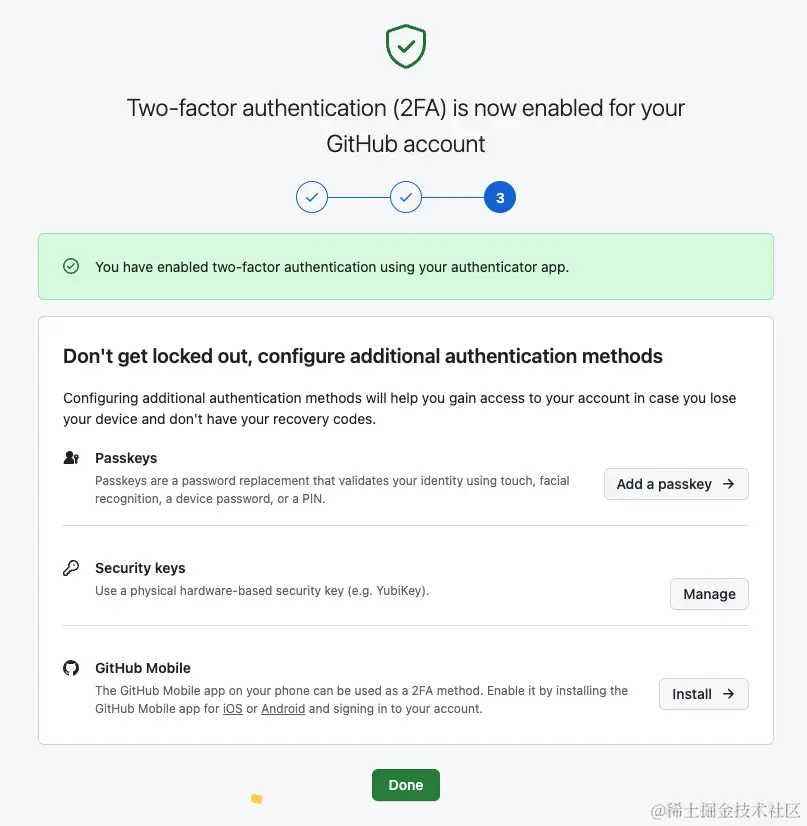Viewport: 807px width, 826px height.
Task: Click the Passkeys person-key icon
Action: (x=71, y=458)
